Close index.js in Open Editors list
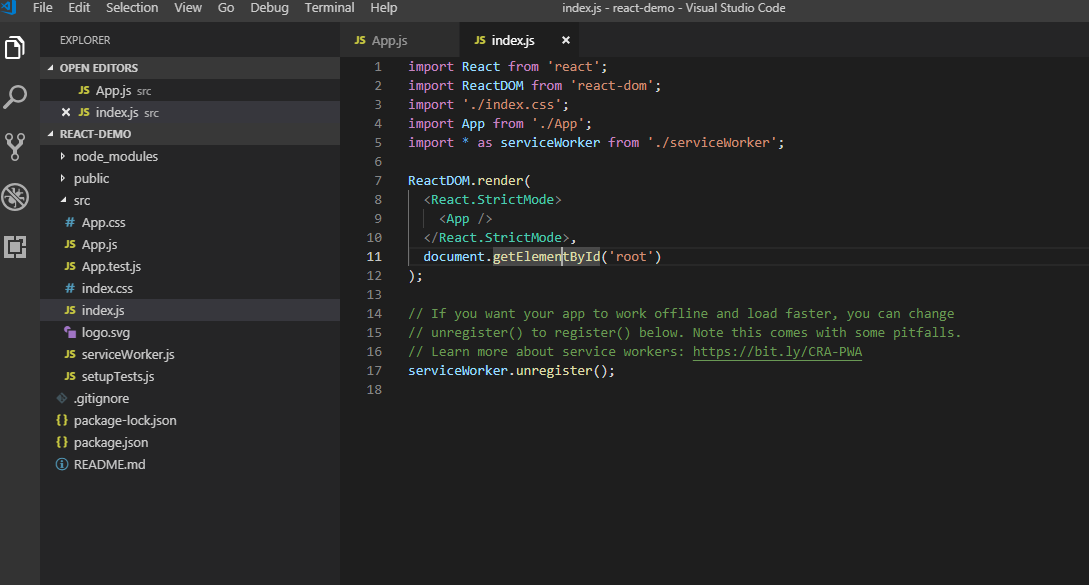The height and width of the screenshot is (585, 1089). pyautogui.click(x=66, y=112)
